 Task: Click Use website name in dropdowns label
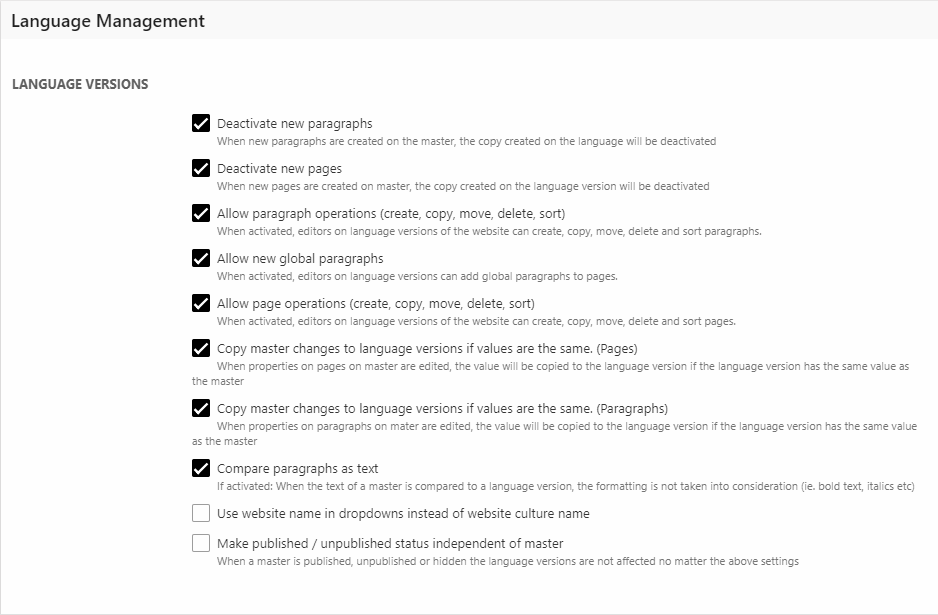[x=403, y=513]
